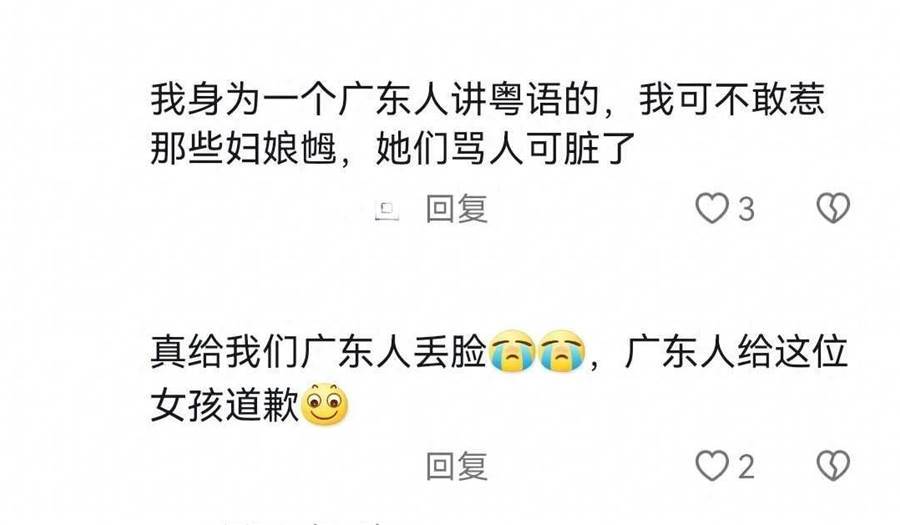Open the comment starting 真给我们广东人丢脸

499,379
